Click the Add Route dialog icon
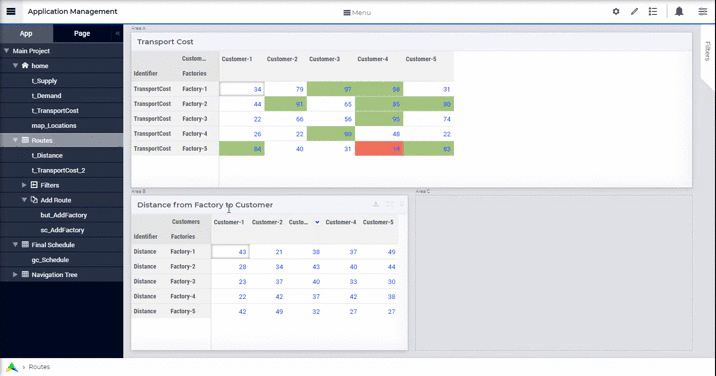 (x=34, y=200)
